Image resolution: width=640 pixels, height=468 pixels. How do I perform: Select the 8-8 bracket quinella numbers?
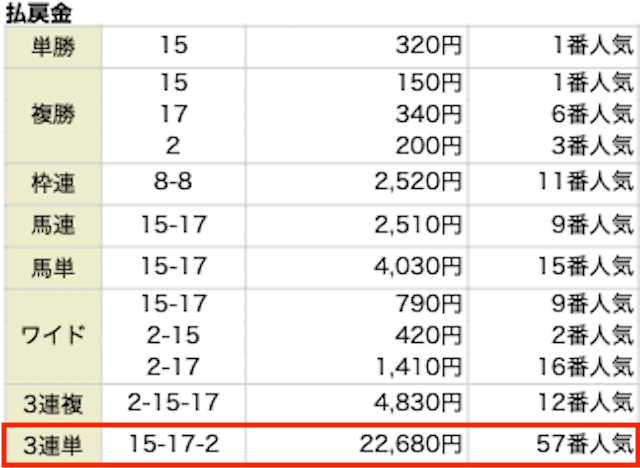click(173, 183)
